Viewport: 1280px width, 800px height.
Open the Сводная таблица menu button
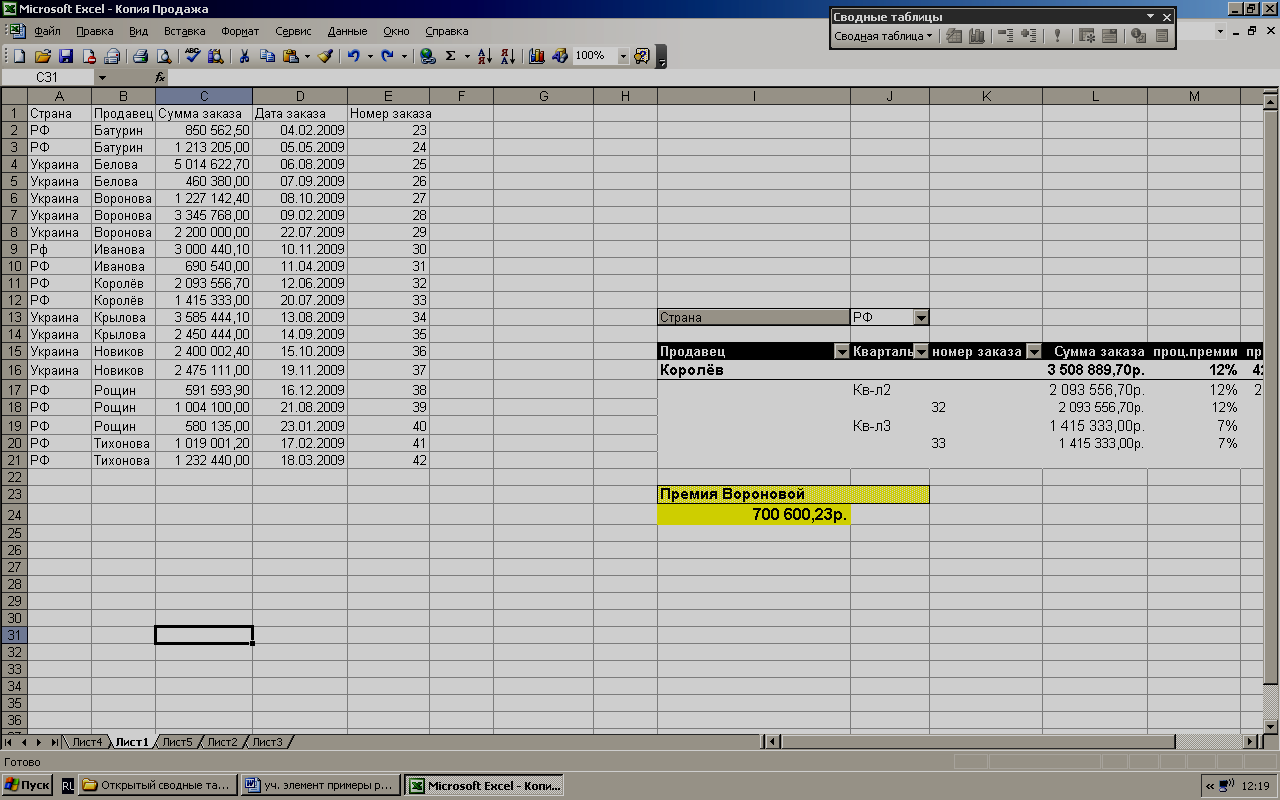(x=883, y=36)
